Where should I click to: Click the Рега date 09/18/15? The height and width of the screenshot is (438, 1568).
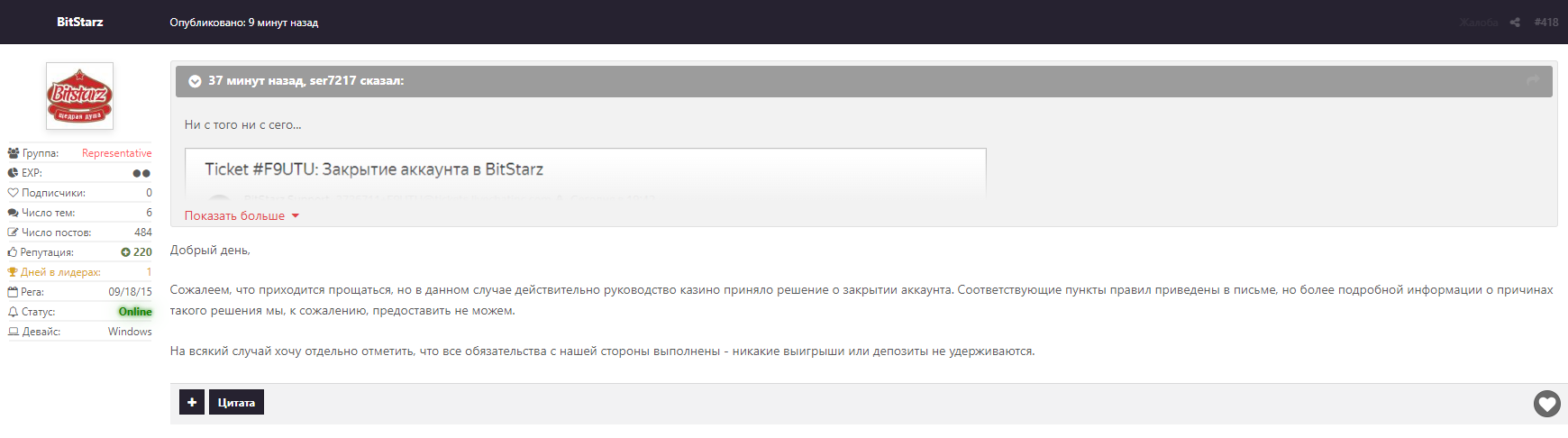pos(131,292)
